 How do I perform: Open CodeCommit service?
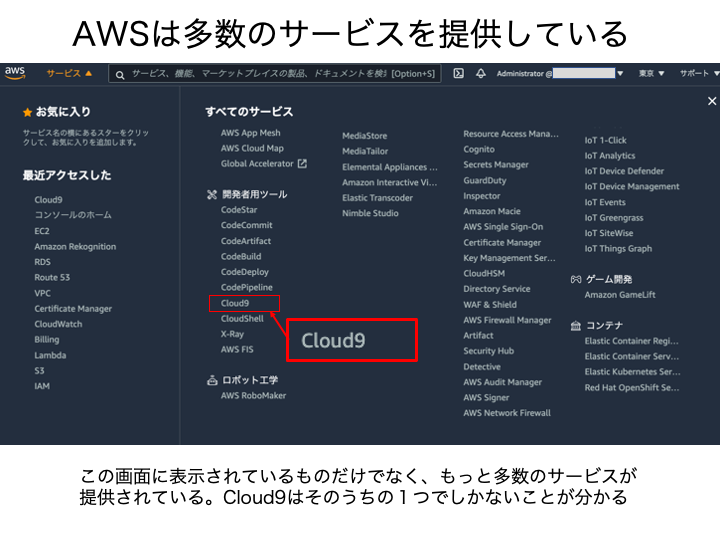coord(247,225)
